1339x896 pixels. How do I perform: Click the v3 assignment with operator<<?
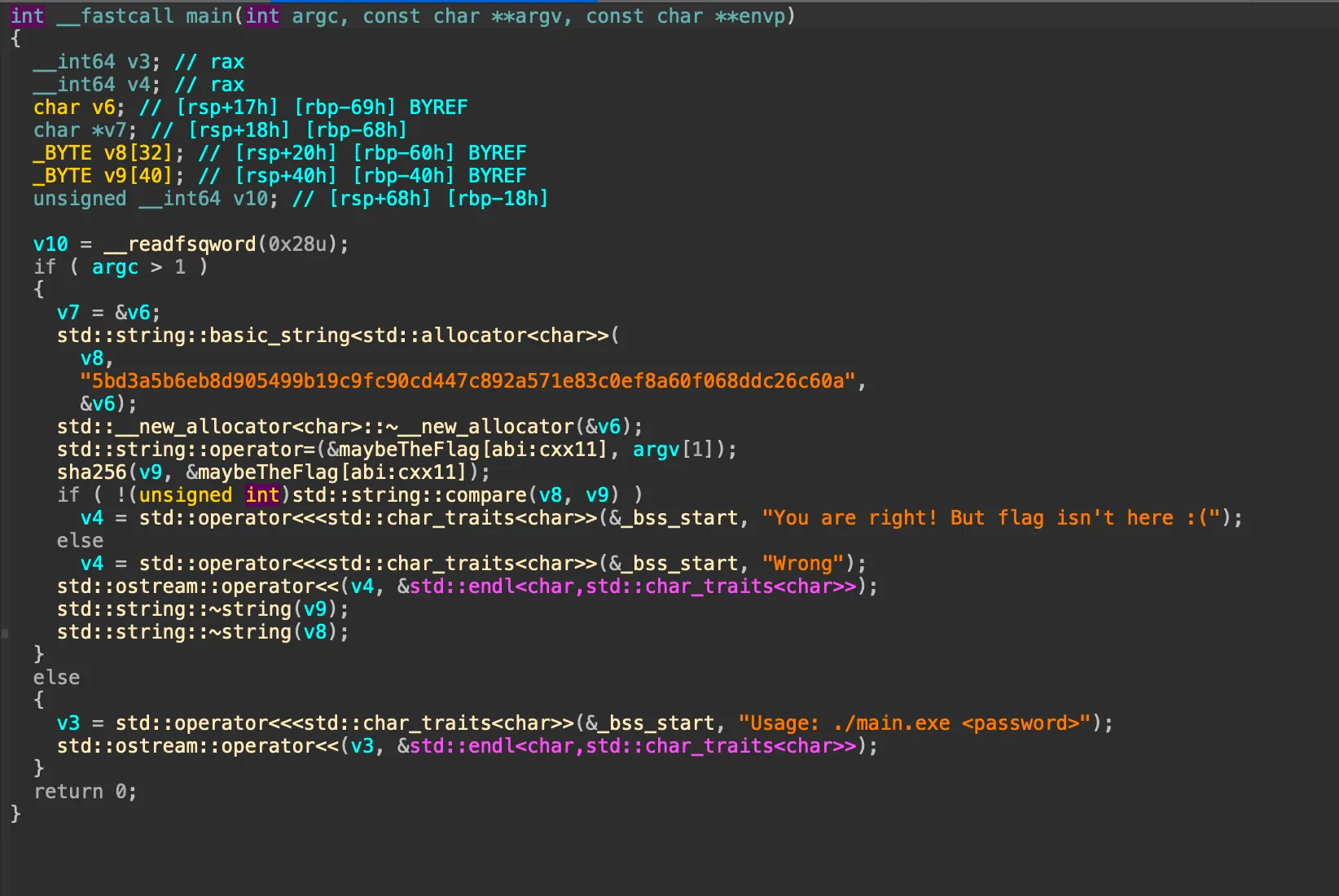point(585,723)
